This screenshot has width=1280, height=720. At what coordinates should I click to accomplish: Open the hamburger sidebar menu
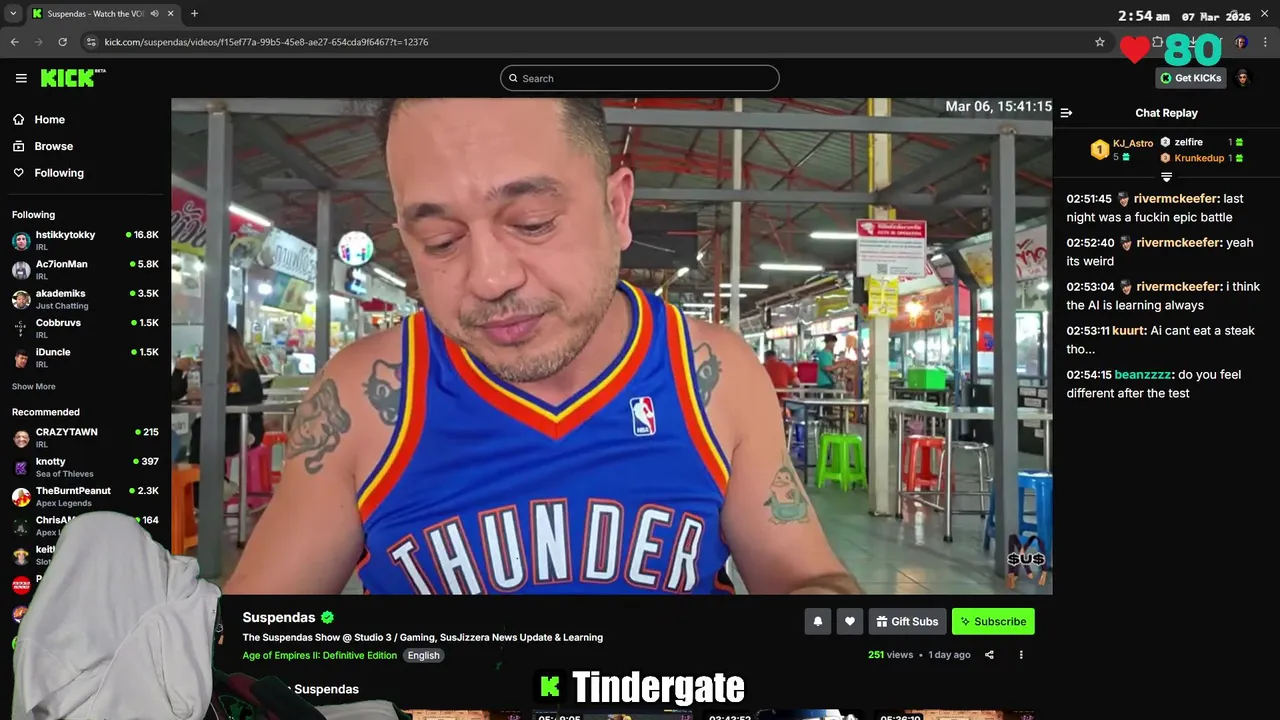[x=21, y=78]
